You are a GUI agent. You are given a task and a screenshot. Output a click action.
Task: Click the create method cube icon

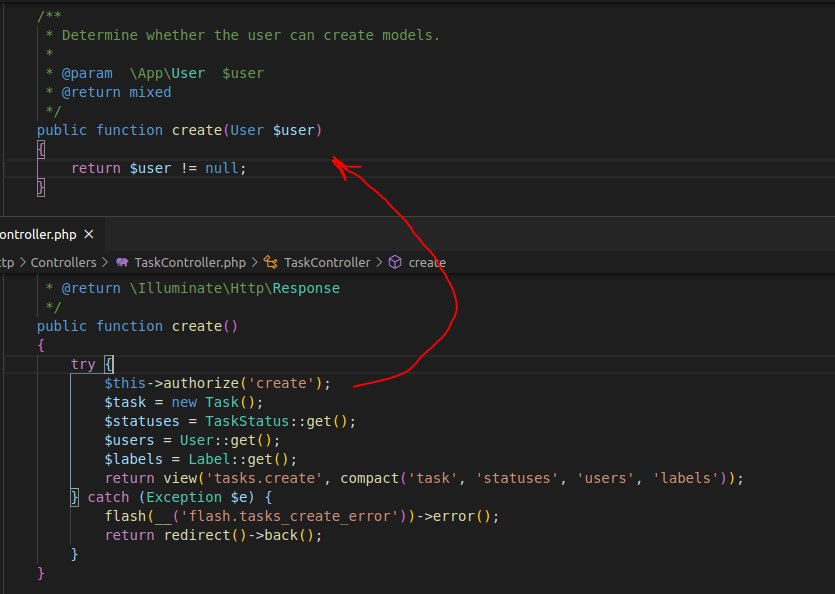(395, 262)
